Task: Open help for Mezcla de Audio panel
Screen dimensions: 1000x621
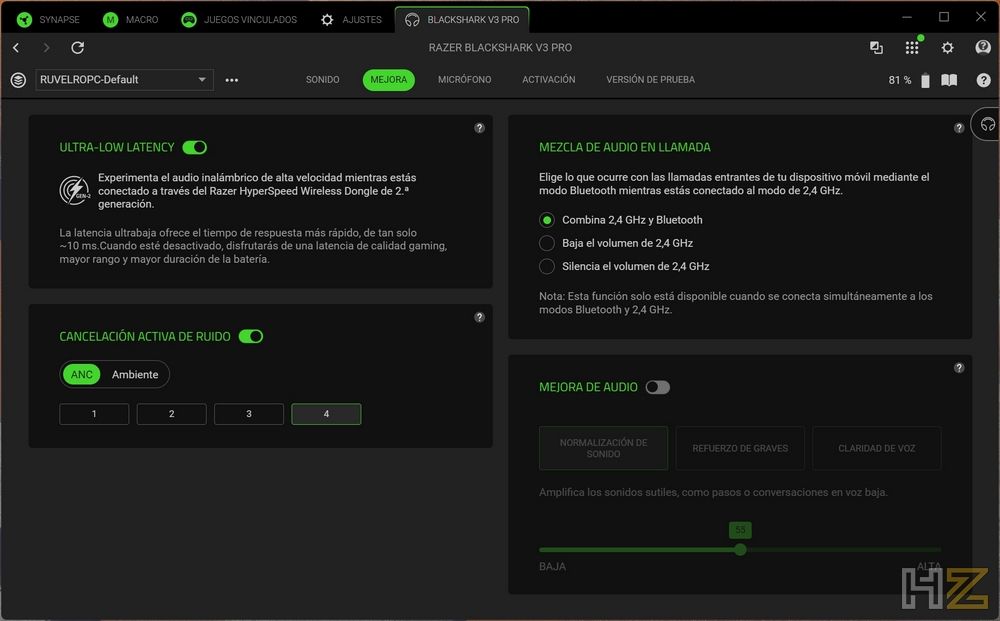Action: (959, 128)
